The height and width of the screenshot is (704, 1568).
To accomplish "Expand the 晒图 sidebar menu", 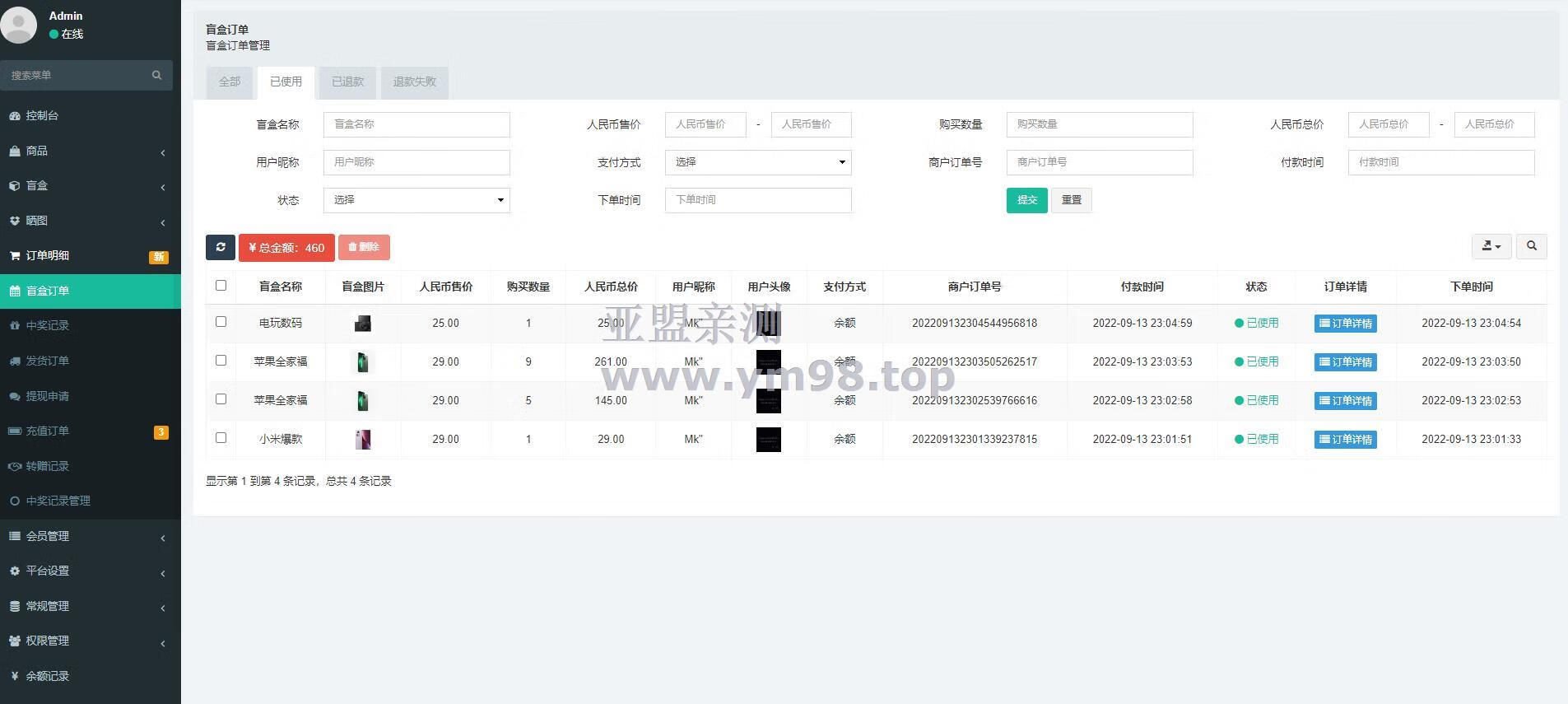I will [x=91, y=221].
